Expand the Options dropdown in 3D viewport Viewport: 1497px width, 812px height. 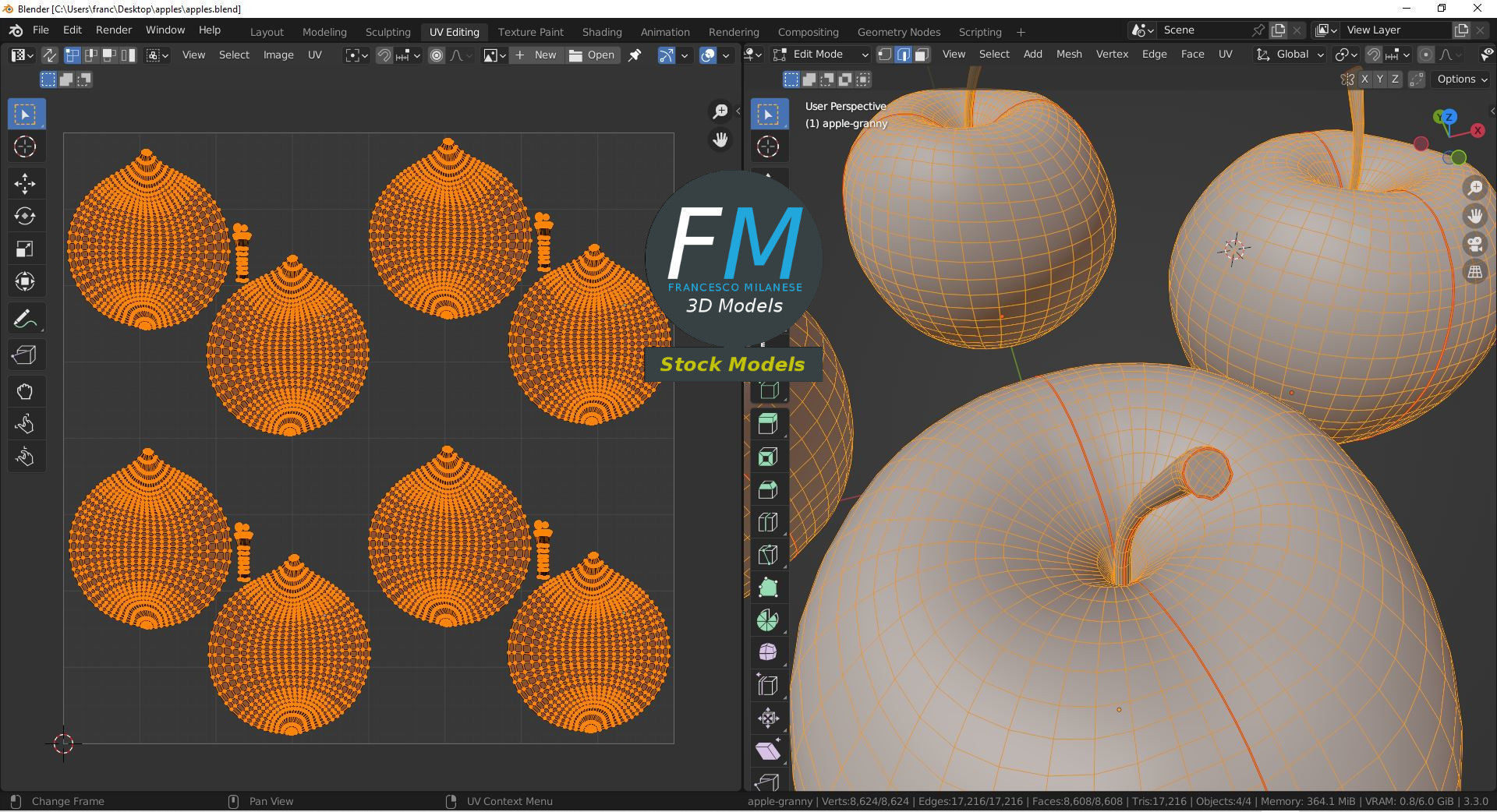[x=1462, y=79]
